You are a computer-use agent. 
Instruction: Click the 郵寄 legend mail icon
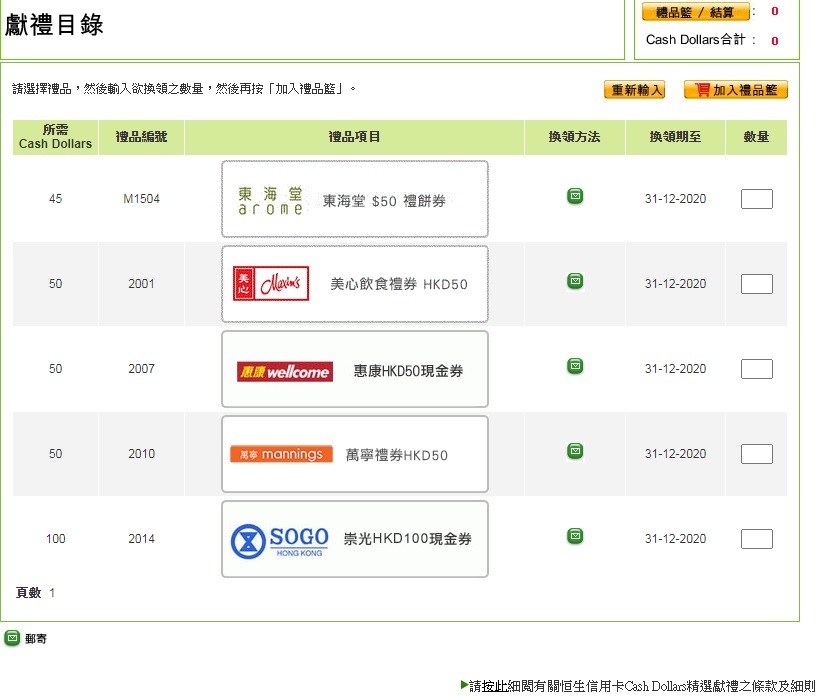pos(12,638)
